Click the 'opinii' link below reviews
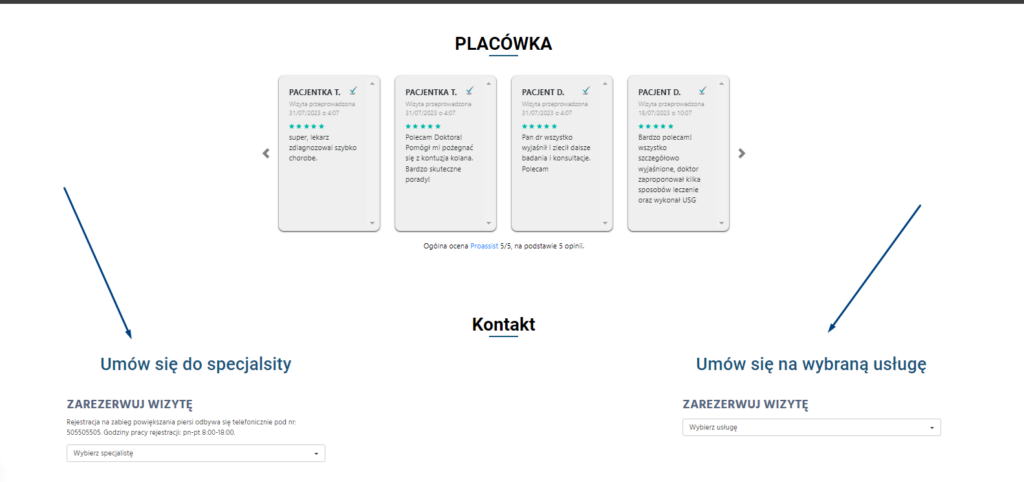Image resolution: width=1024 pixels, height=482 pixels. tap(571, 245)
